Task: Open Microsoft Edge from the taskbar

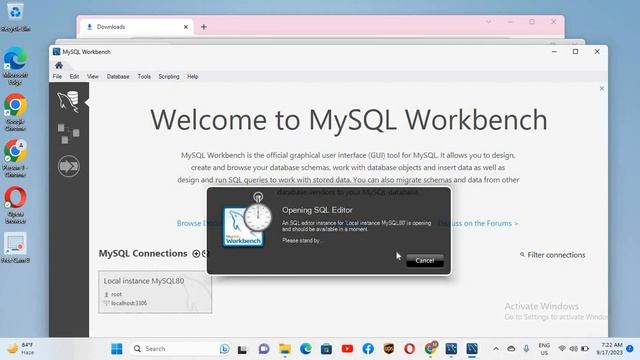Action: pyautogui.click(x=305, y=349)
